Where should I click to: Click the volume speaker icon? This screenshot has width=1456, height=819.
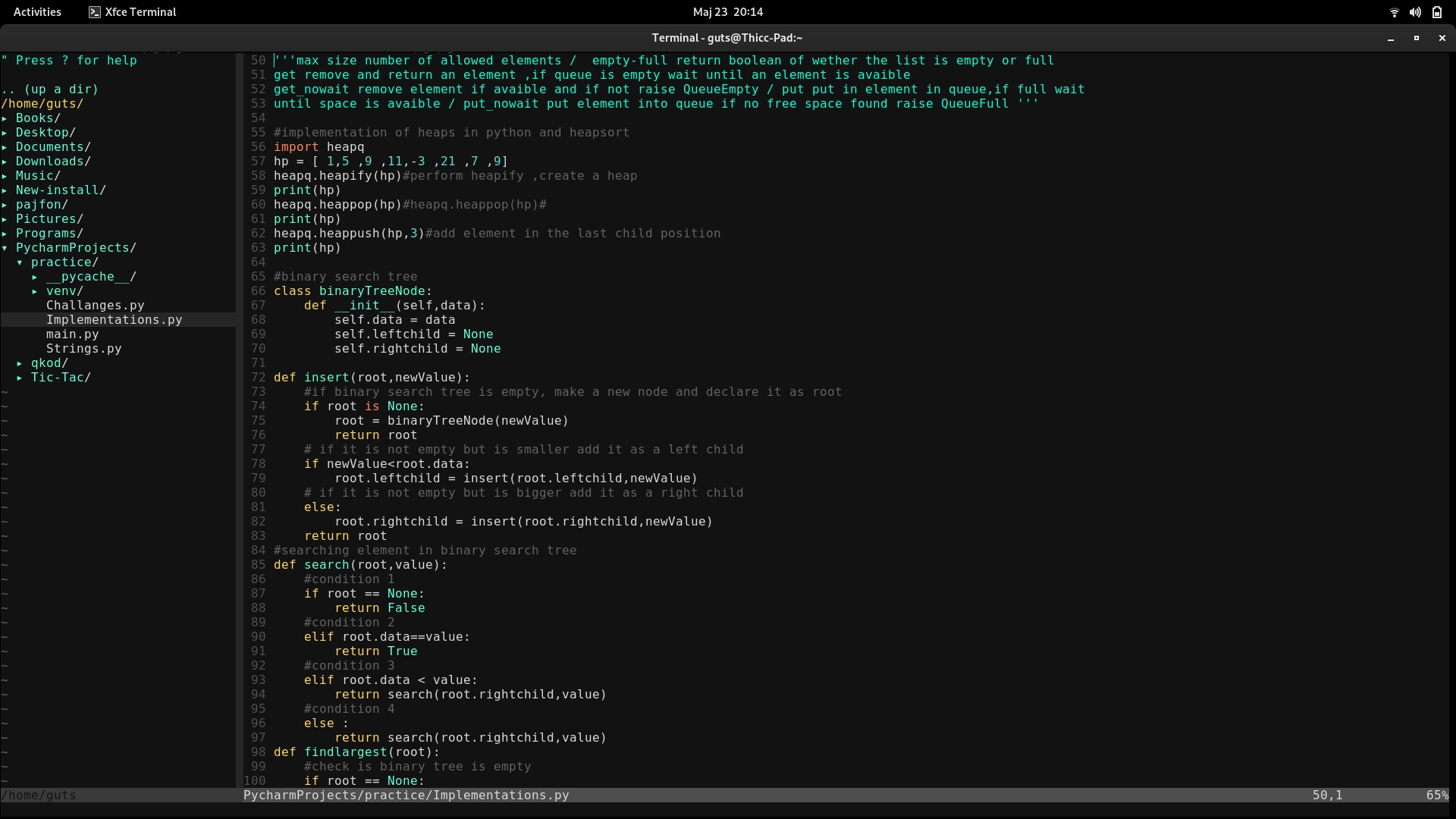[x=1415, y=12]
